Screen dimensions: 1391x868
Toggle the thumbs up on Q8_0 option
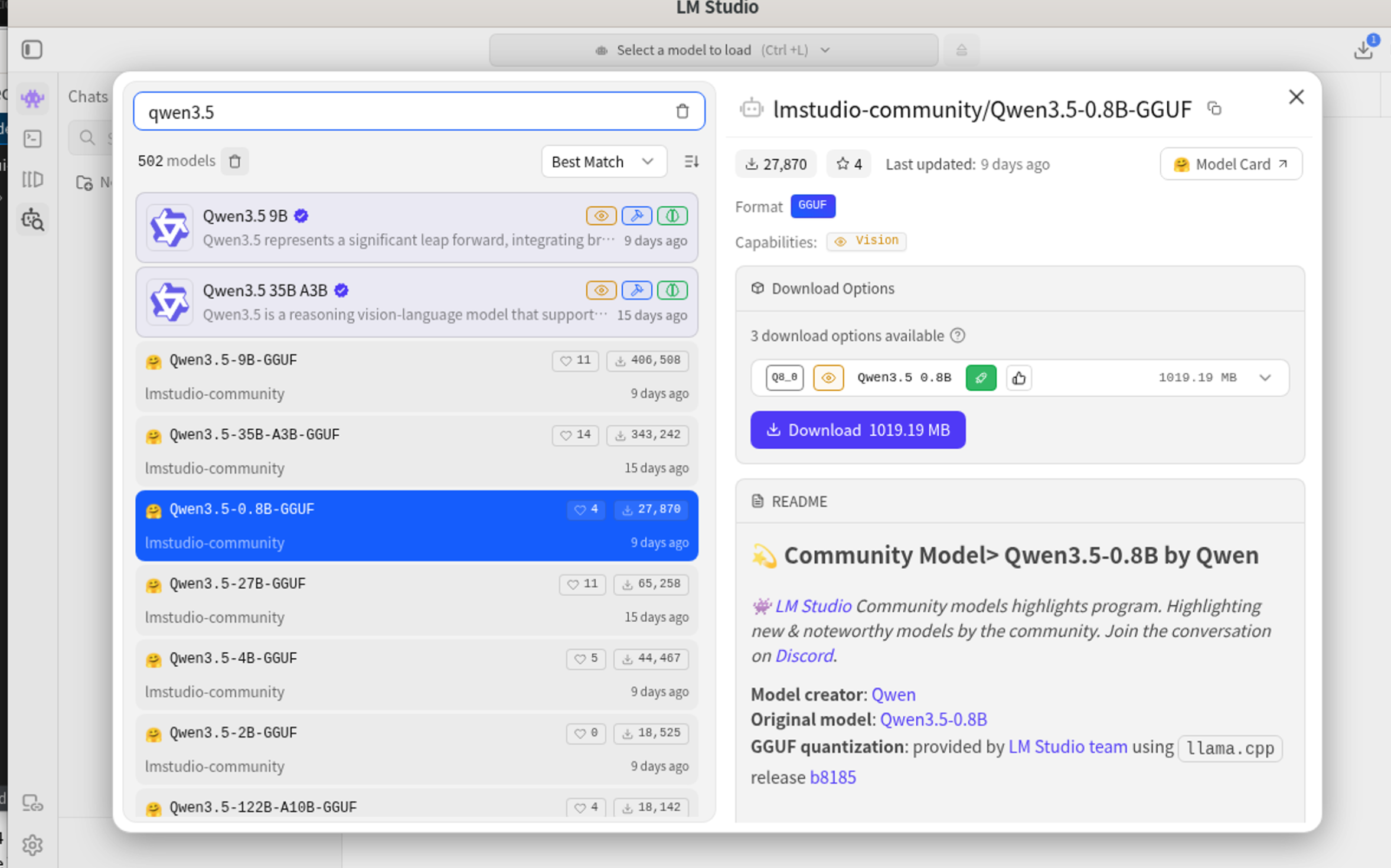click(1018, 378)
